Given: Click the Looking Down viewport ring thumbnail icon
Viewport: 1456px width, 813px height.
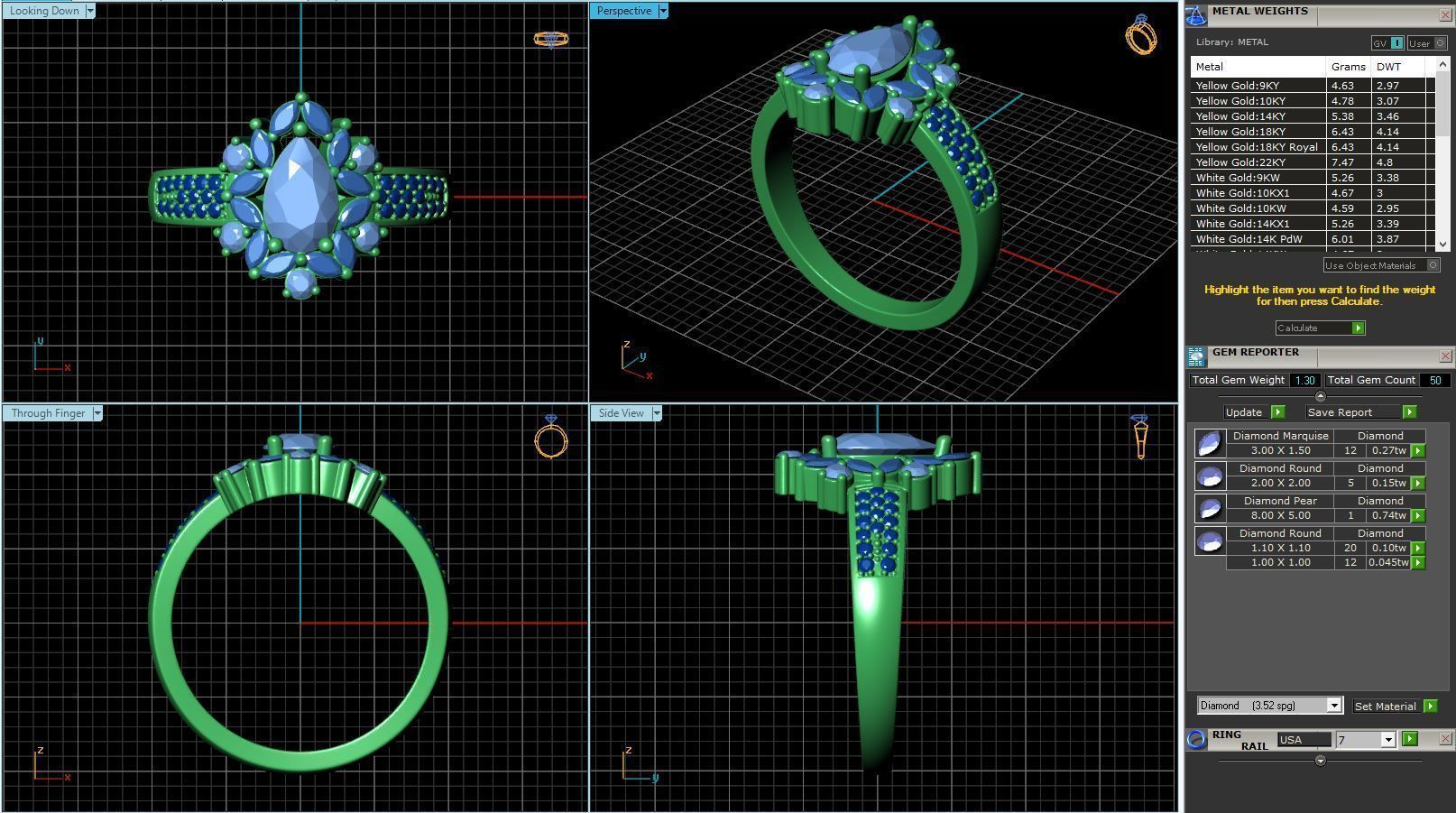Looking at the screenshot, I should click(x=550, y=39).
